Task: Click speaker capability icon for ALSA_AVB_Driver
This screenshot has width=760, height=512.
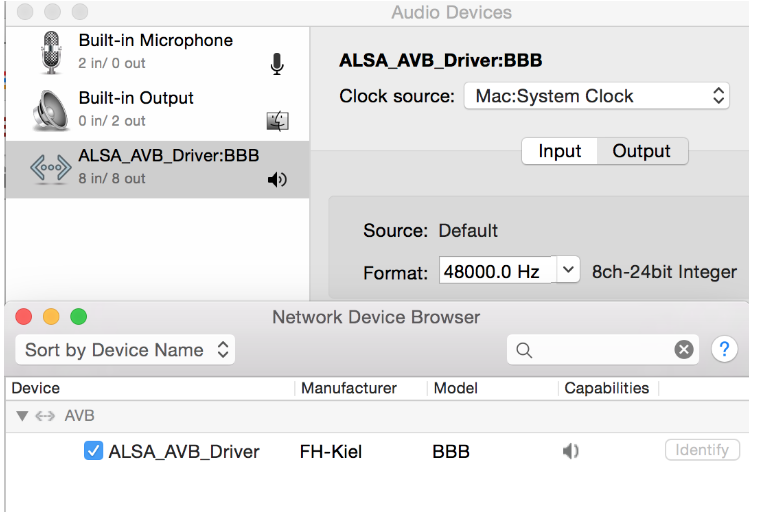Action: pos(570,451)
